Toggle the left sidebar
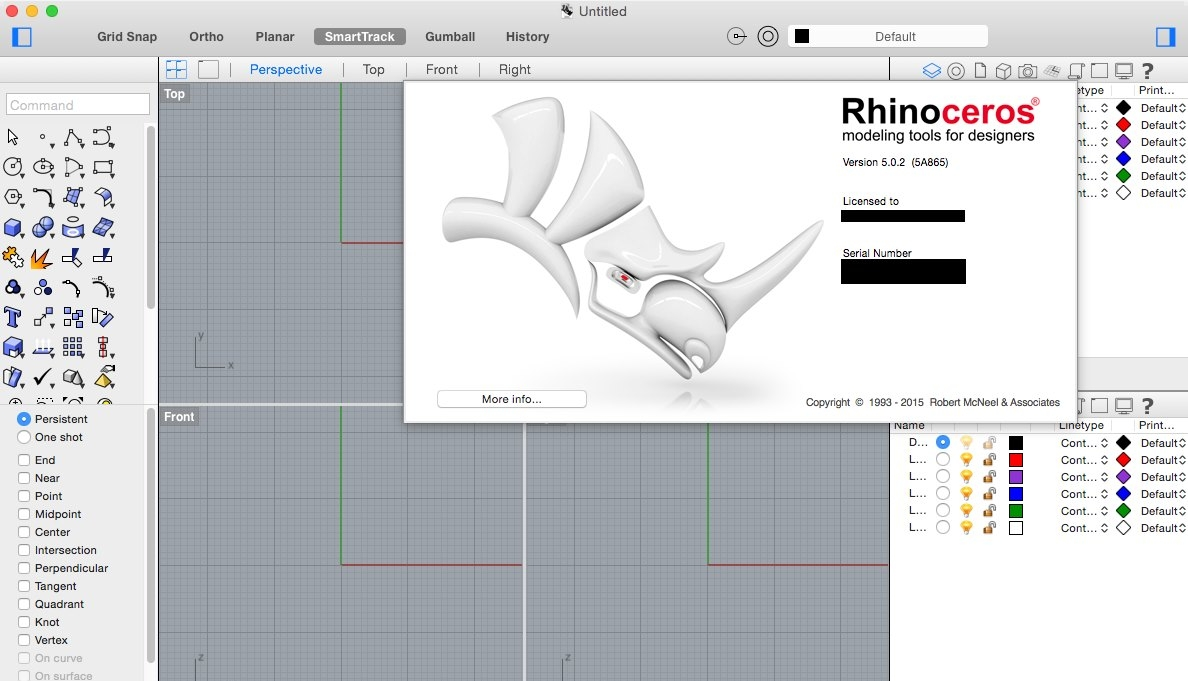 click(22, 36)
